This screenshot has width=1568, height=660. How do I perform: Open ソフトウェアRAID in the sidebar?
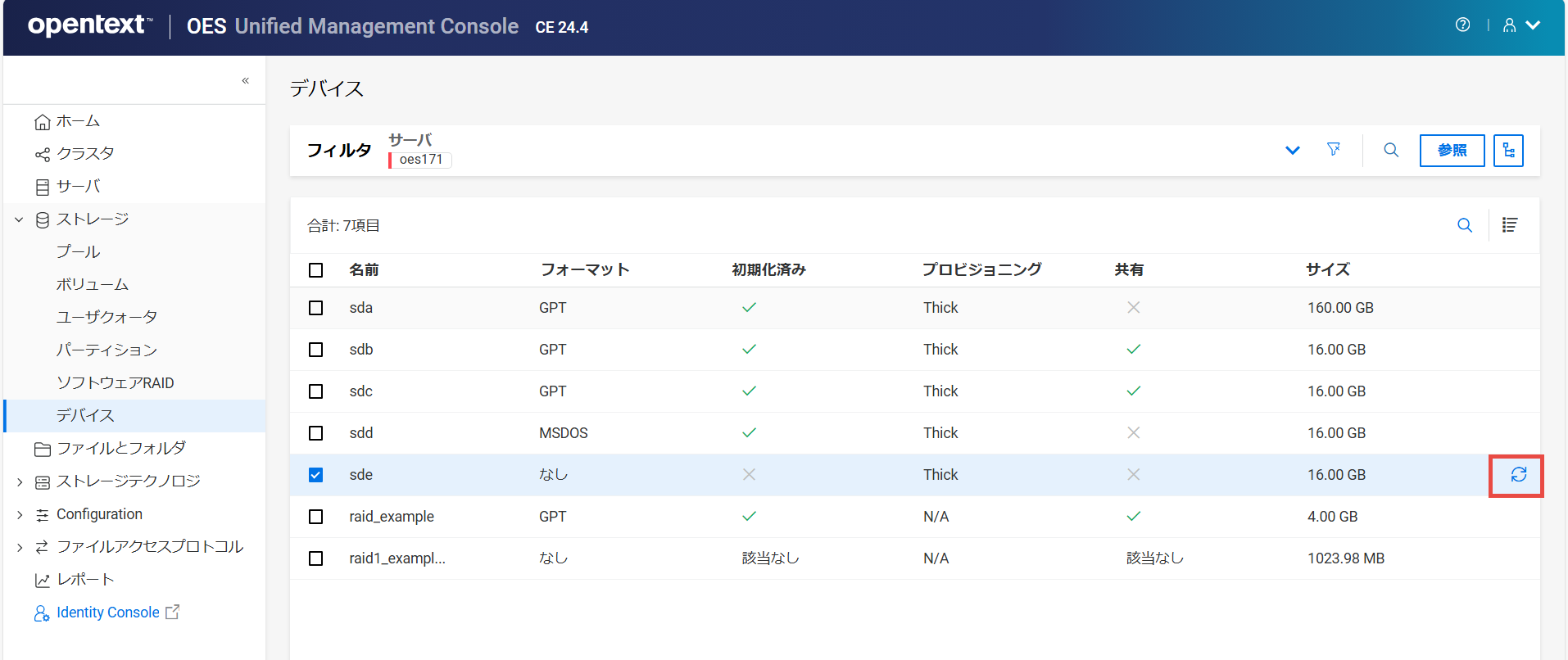tap(115, 383)
